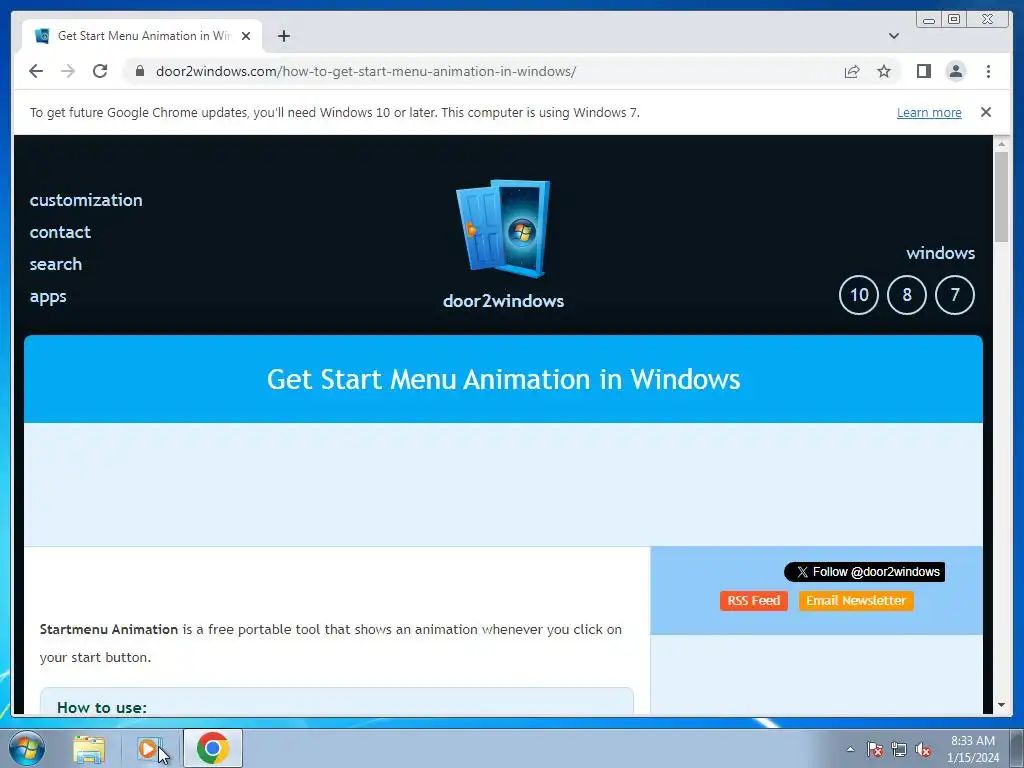Viewport: 1024px width, 768px height.
Task: Open the Action Center flag icon
Action: (x=874, y=749)
